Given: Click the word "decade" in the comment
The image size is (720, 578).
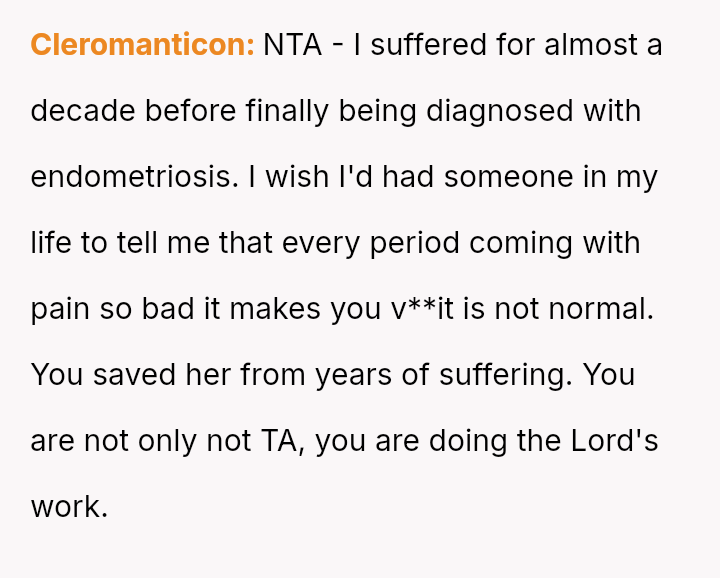Looking at the screenshot, I should click(x=83, y=111).
